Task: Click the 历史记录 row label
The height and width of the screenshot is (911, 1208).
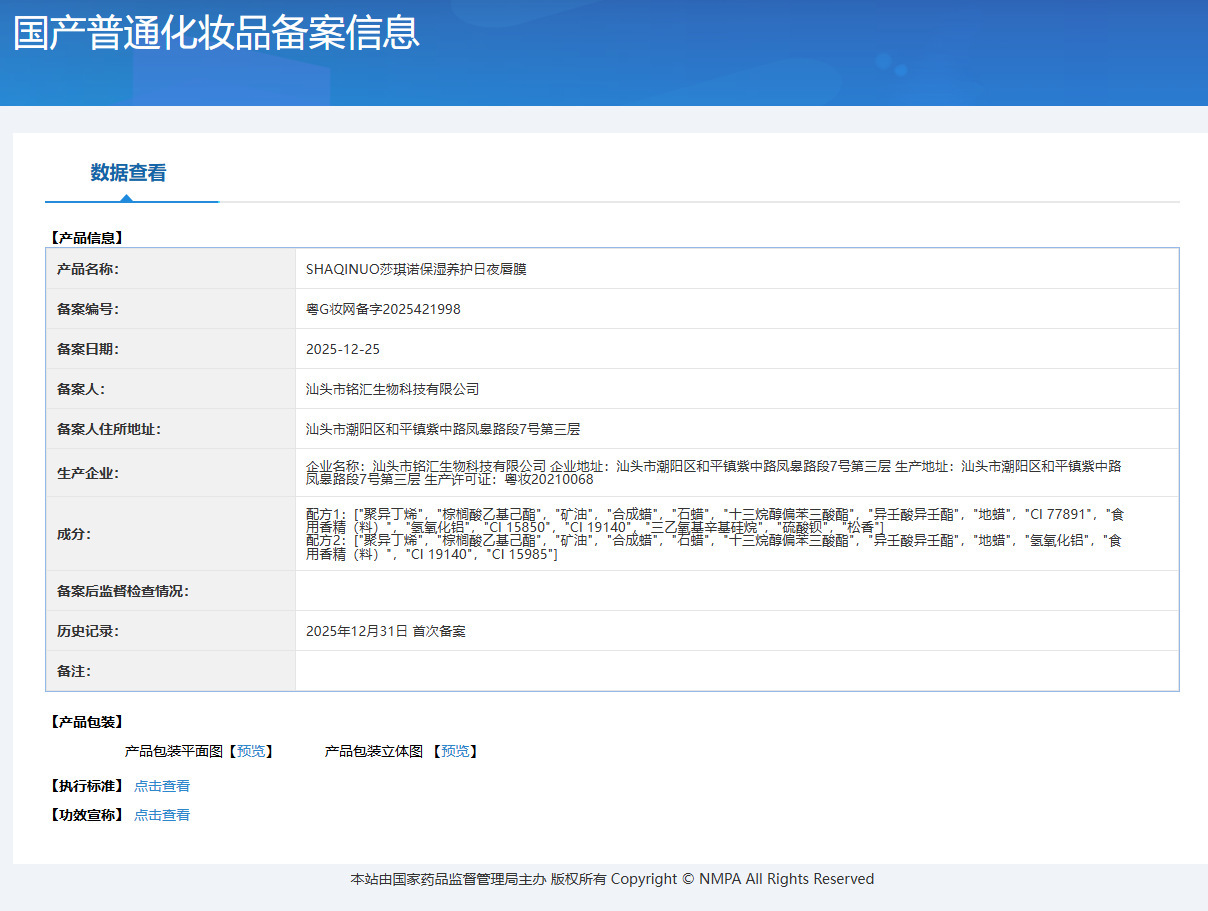Action: coord(88,631)
